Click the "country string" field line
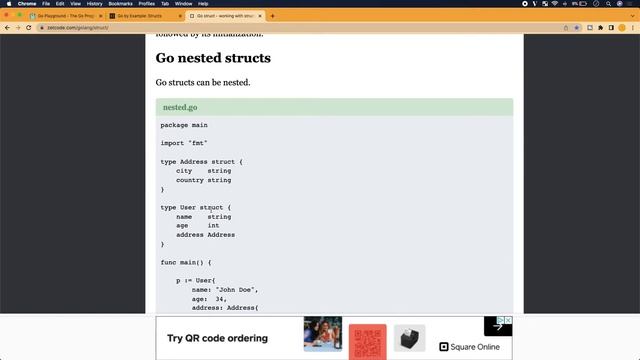Image resolution: width=640 pixels, height=360 pixels. (x=204, y=180)
